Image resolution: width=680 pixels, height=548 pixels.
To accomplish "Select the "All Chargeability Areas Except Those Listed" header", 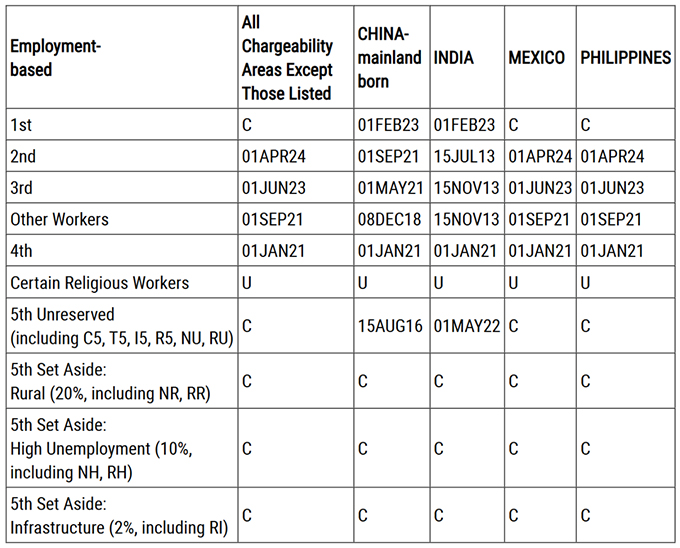I will (287, 58).
